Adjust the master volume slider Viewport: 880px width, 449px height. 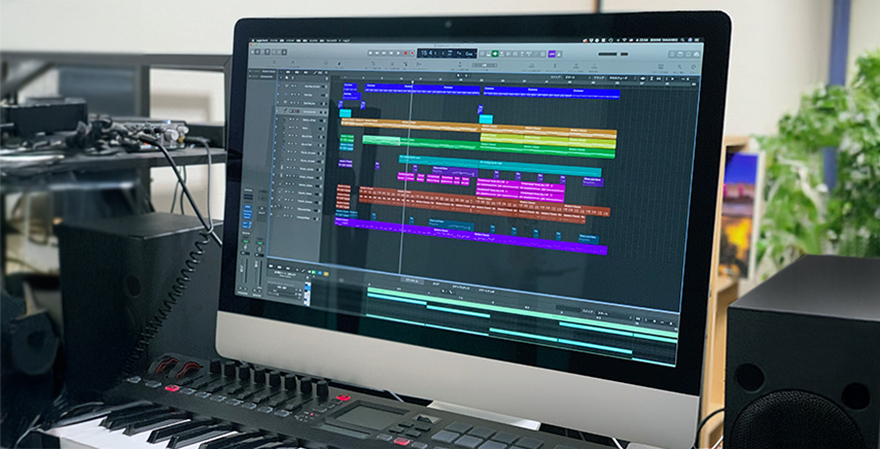611,54
